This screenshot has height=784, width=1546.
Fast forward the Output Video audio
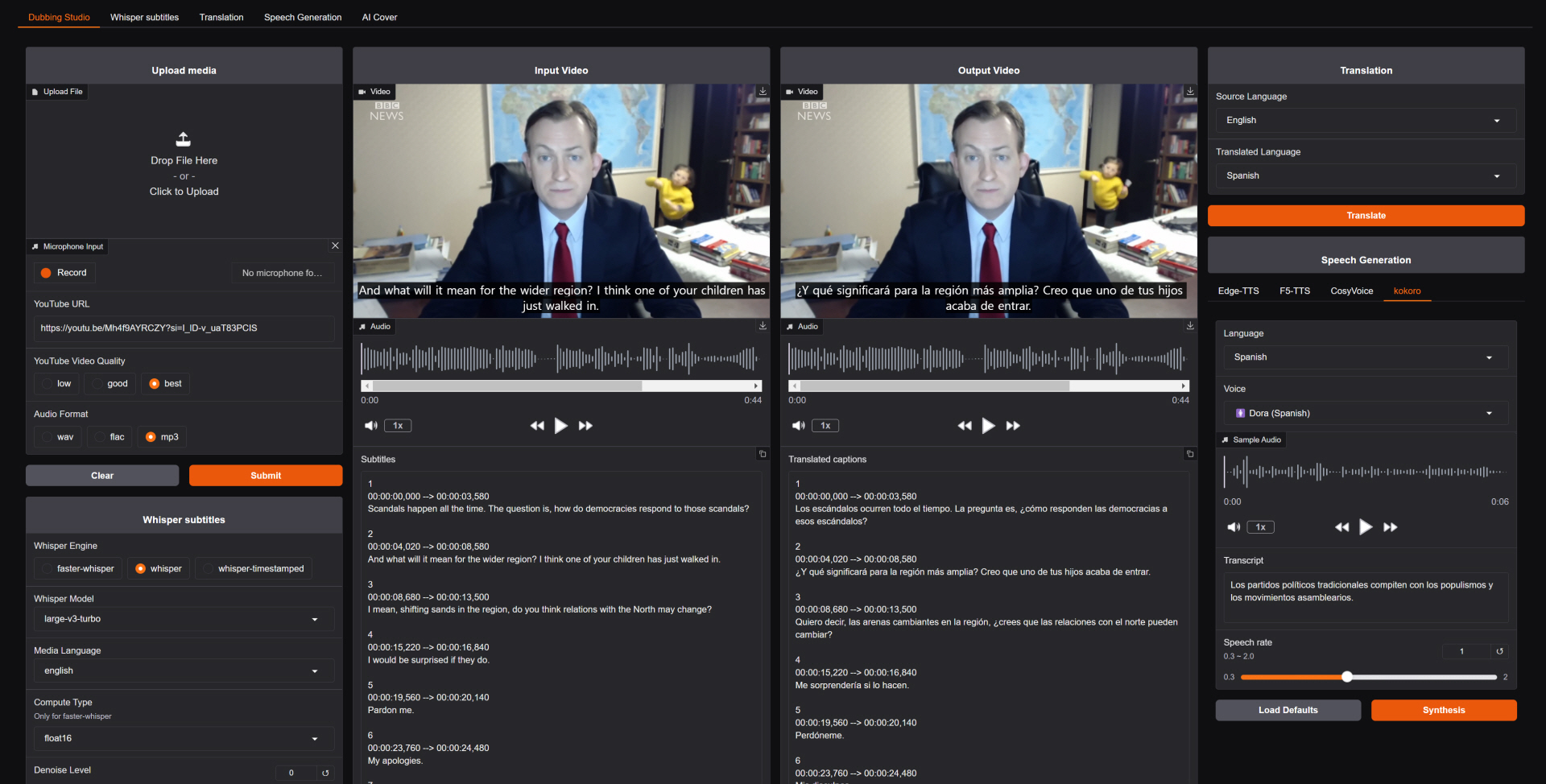tap(1013, 426)
